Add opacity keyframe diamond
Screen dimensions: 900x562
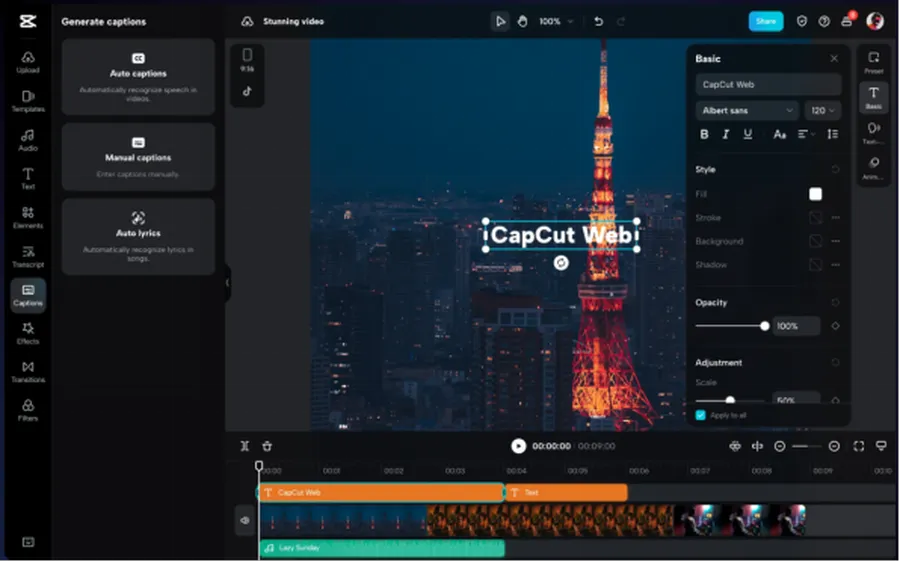click(835, 325)
